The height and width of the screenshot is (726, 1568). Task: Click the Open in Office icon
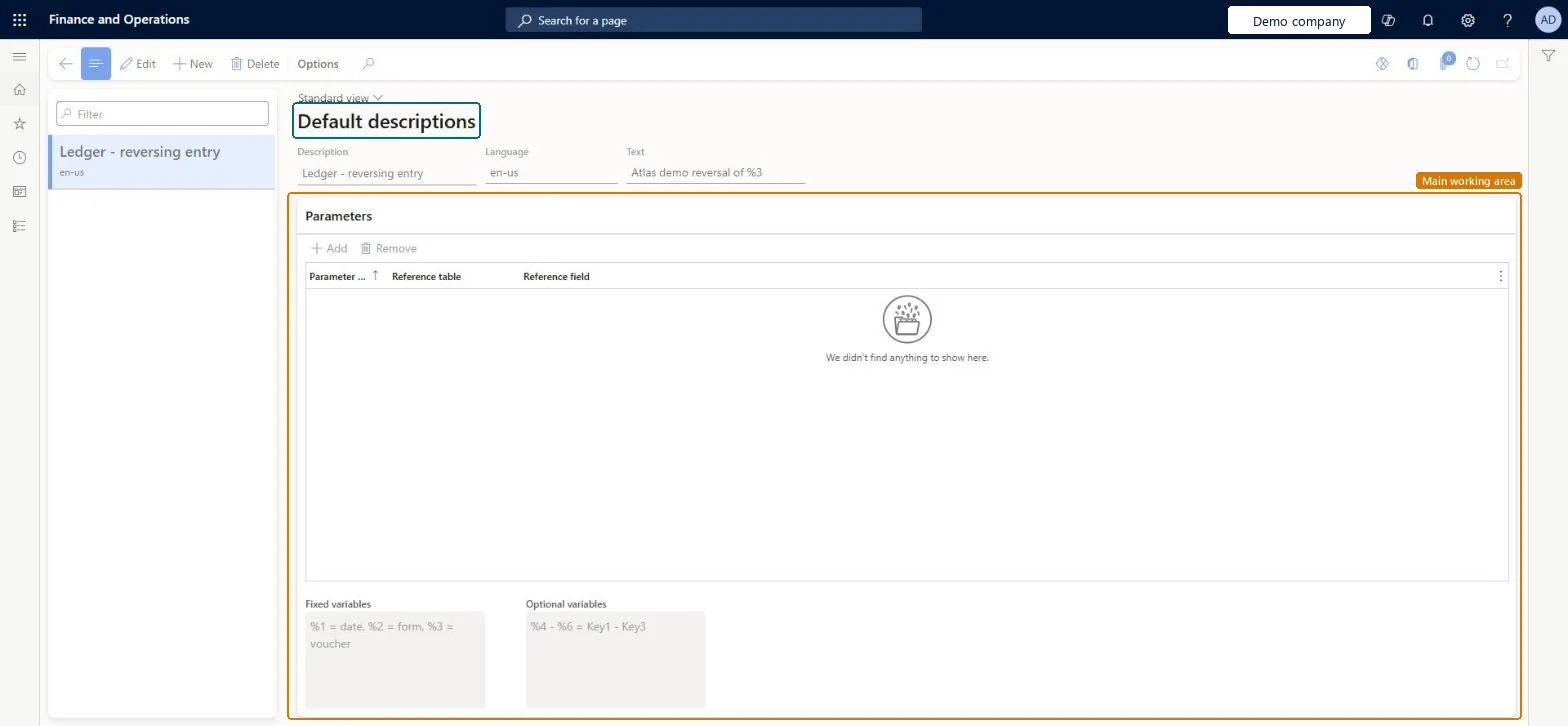[x=1412, y=64]
